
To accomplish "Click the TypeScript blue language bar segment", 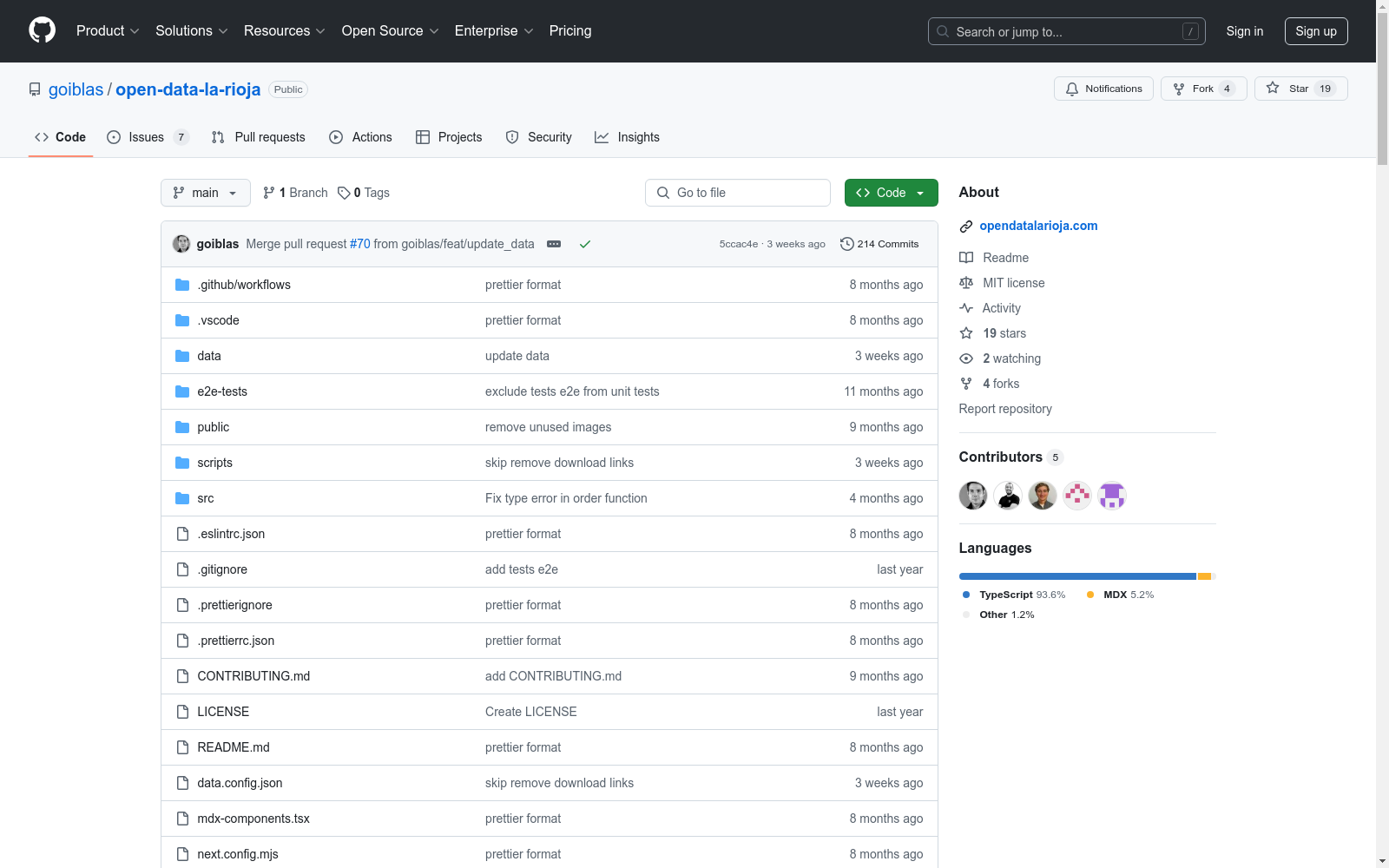I will point(1077,576).
